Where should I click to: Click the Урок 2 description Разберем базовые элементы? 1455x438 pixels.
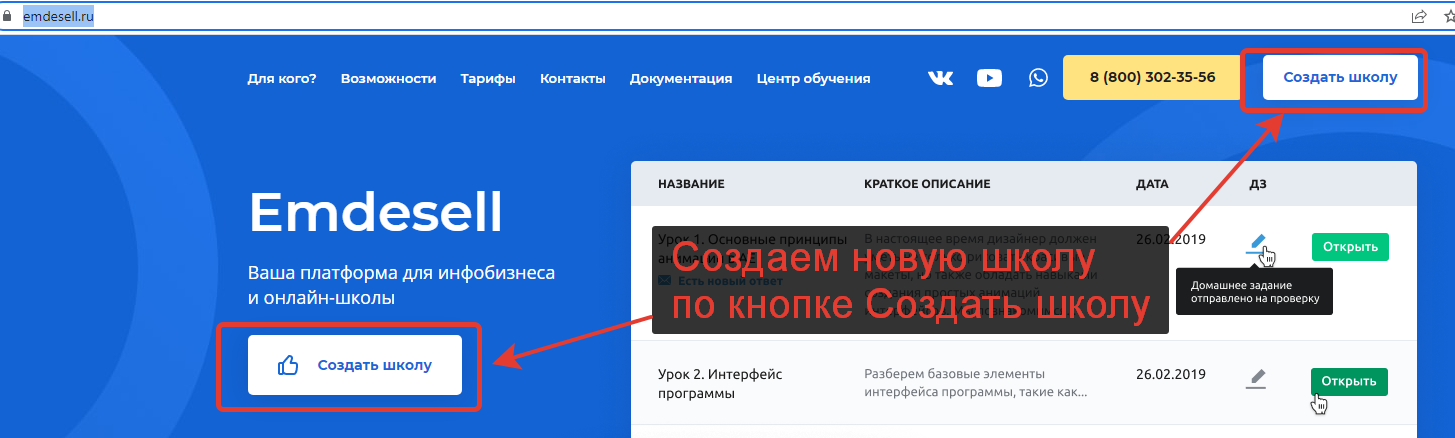pyautogui.click(x=976, y=384)
